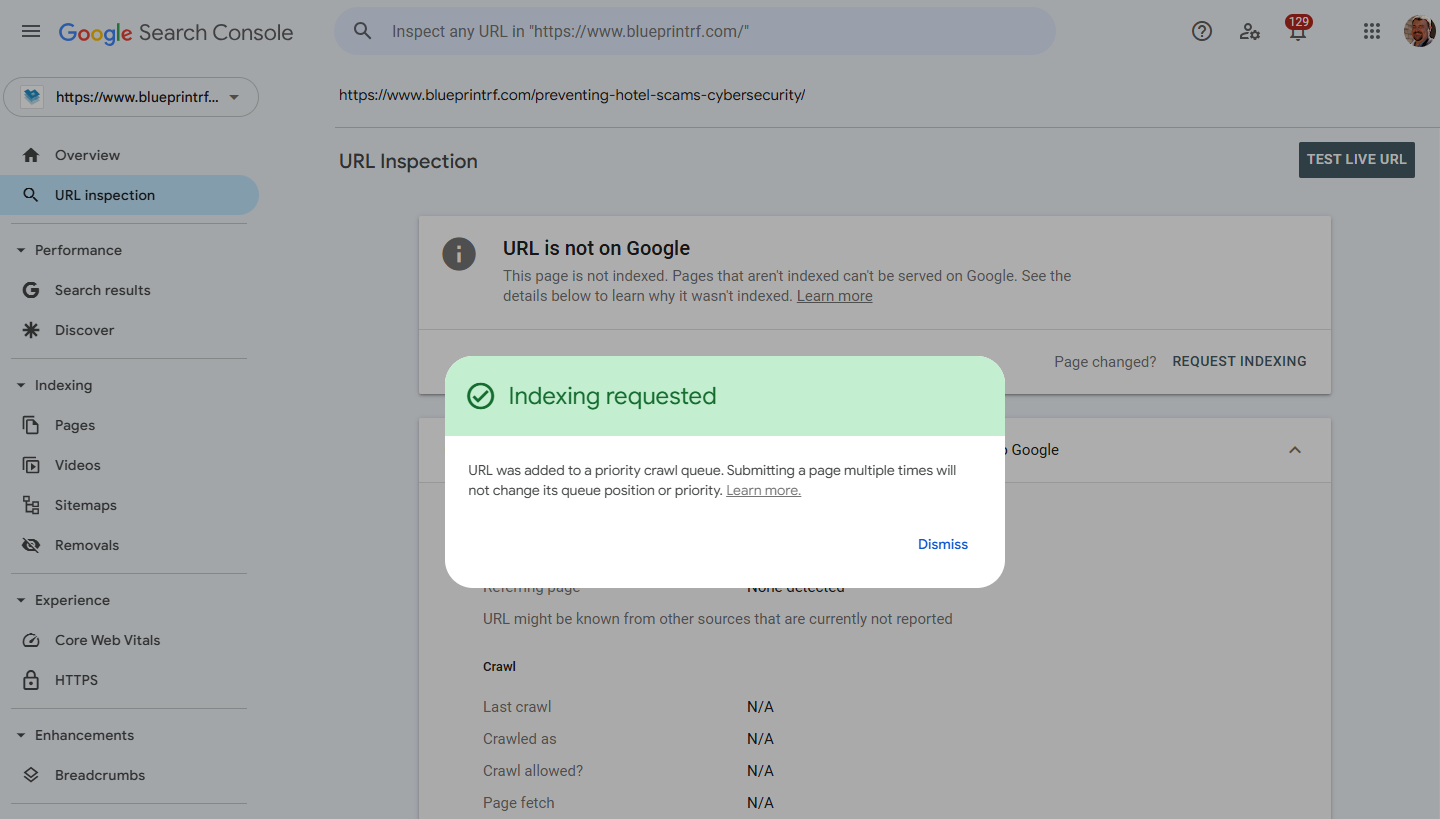Collapse the Indexing section
Screen dimensions: 1440x819
(x=21, y=385)
